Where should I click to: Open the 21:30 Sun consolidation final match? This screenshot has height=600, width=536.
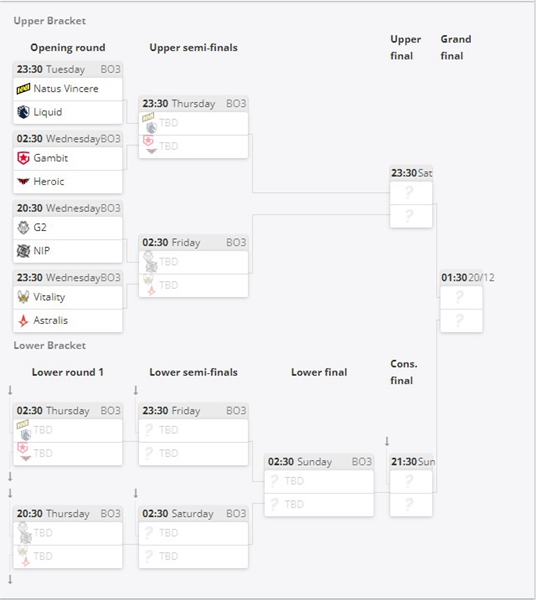(x=411, y=485)
